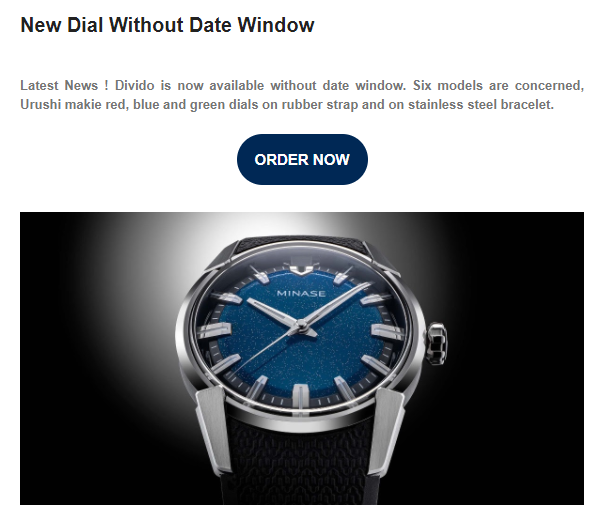
Task: Click the 'Latest News' text
Action: coord(59,85)
